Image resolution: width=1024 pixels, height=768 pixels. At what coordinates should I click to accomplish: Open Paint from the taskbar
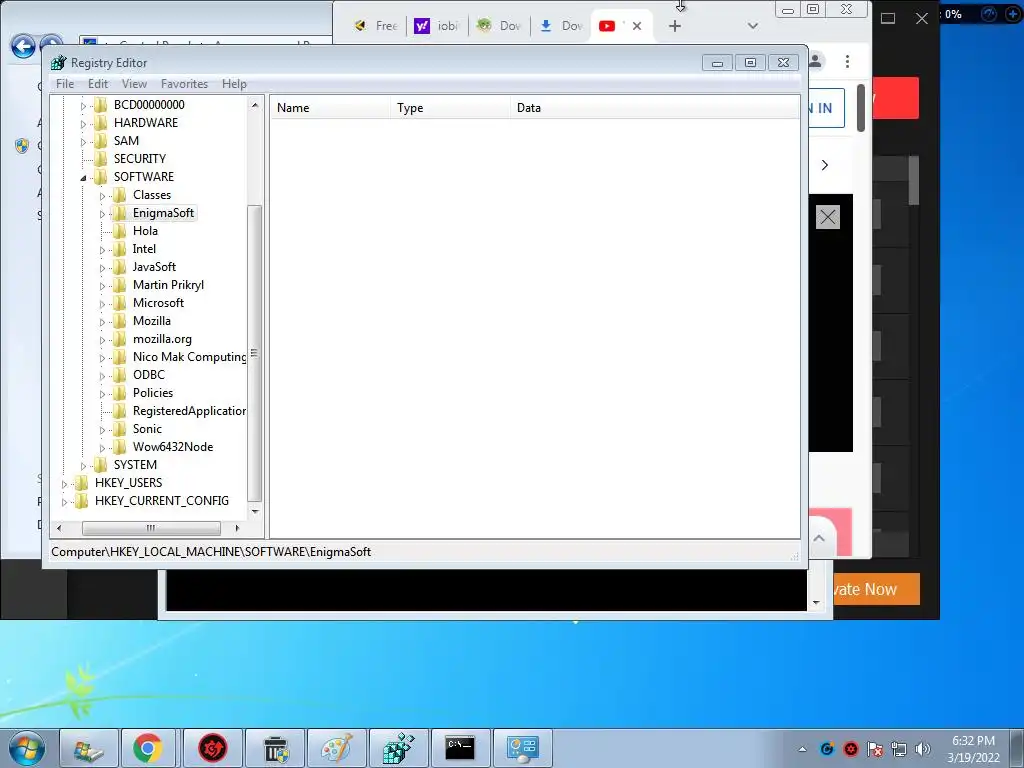tap(337, 748)
